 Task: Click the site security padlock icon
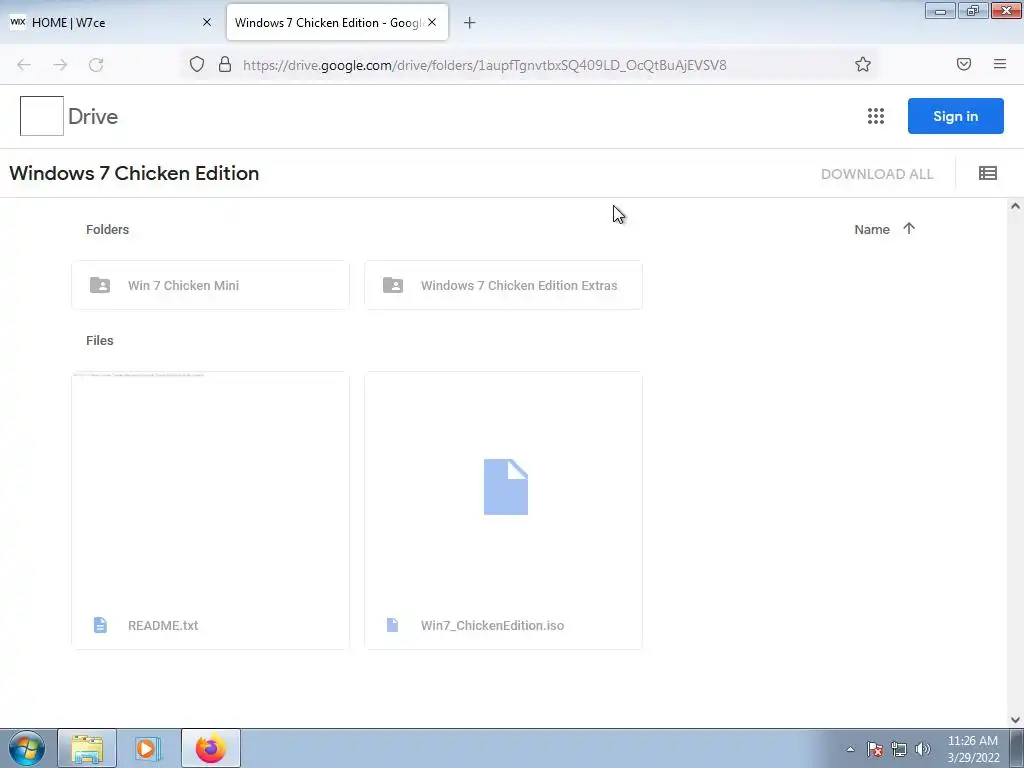tap(225, 64)
